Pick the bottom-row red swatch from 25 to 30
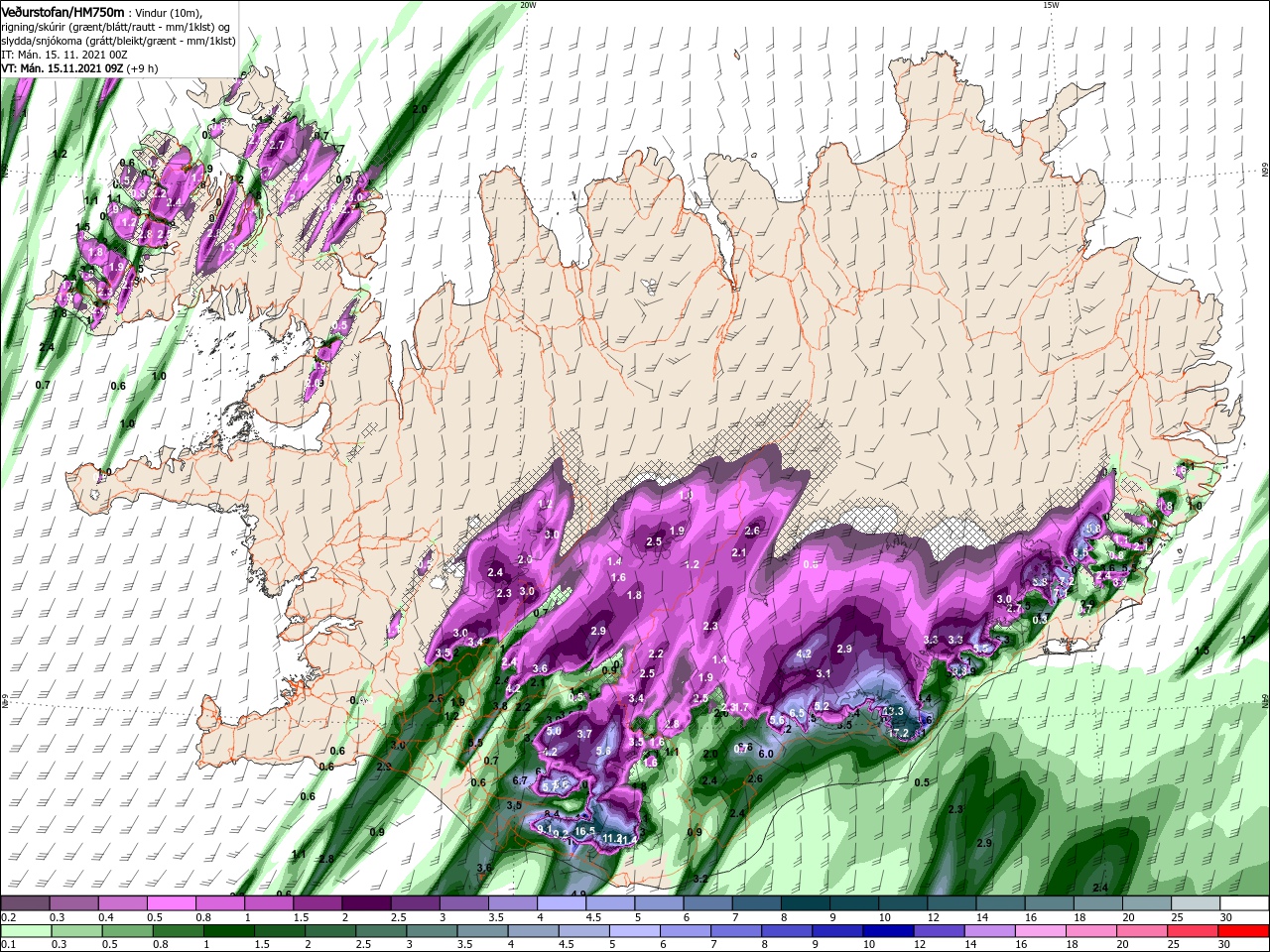Image resolution: width=1270 pixels, height=952 pixels. [x=1194, y=931]
